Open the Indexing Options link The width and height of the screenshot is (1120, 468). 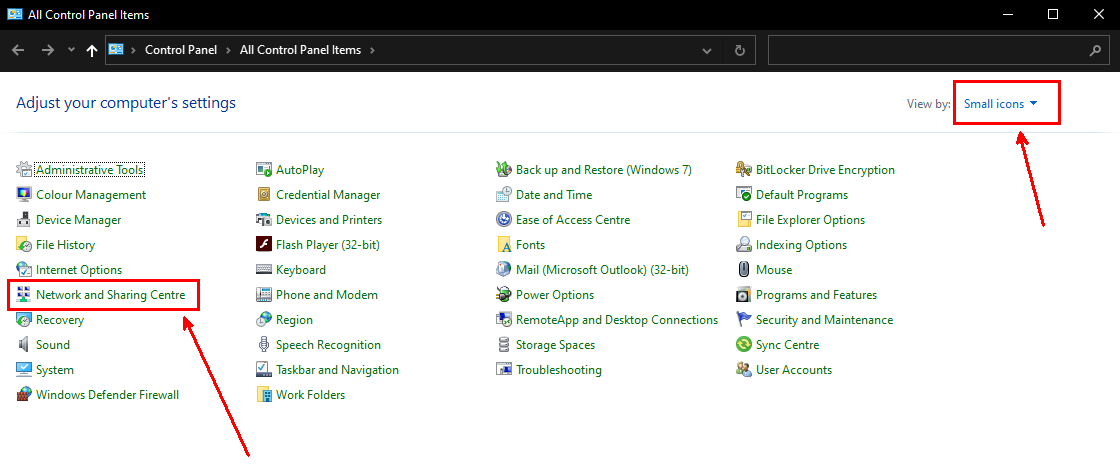click(801, 245)
